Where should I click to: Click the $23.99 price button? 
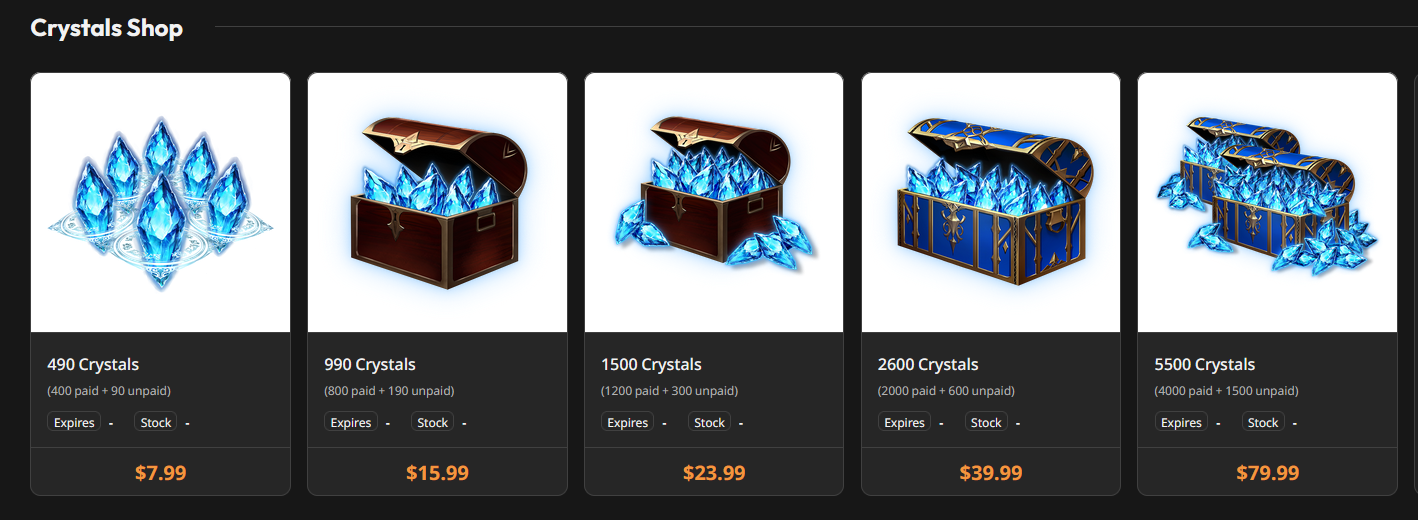pyautogui.click(x=714, y=472)
